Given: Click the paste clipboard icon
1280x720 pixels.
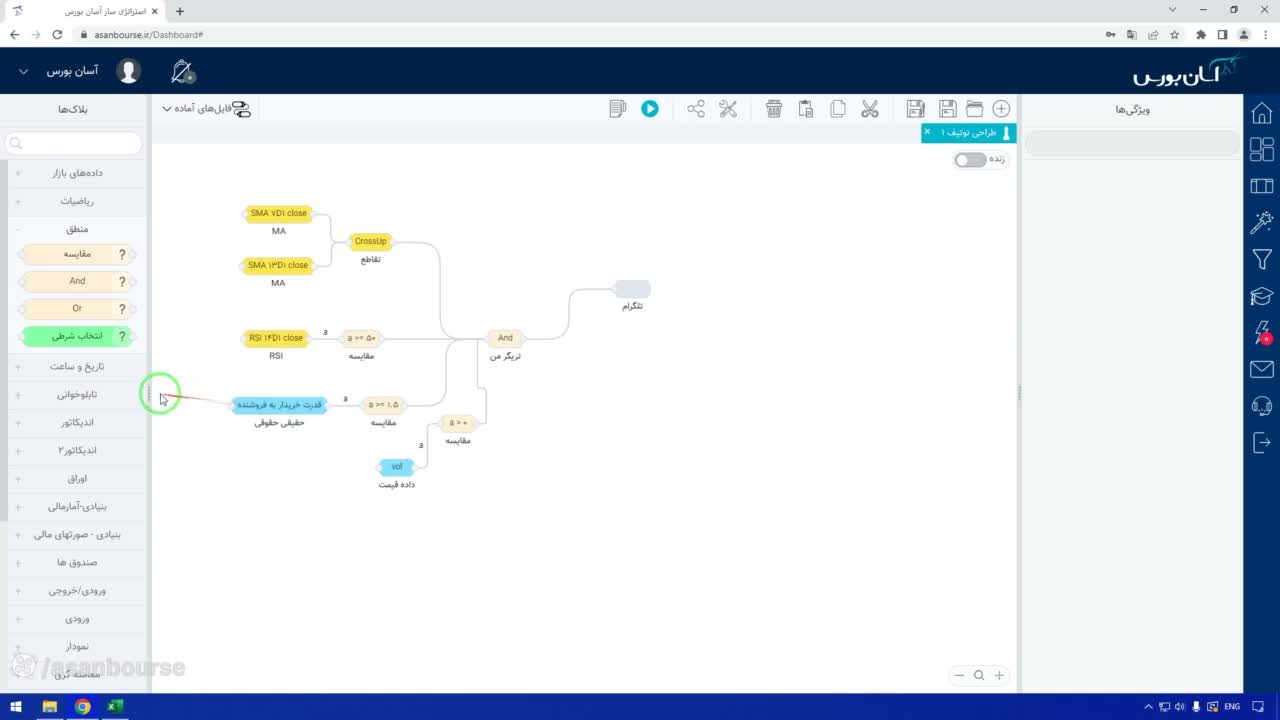Looking at the screenshot, I should pyautogui.click(x=806, y=109).
